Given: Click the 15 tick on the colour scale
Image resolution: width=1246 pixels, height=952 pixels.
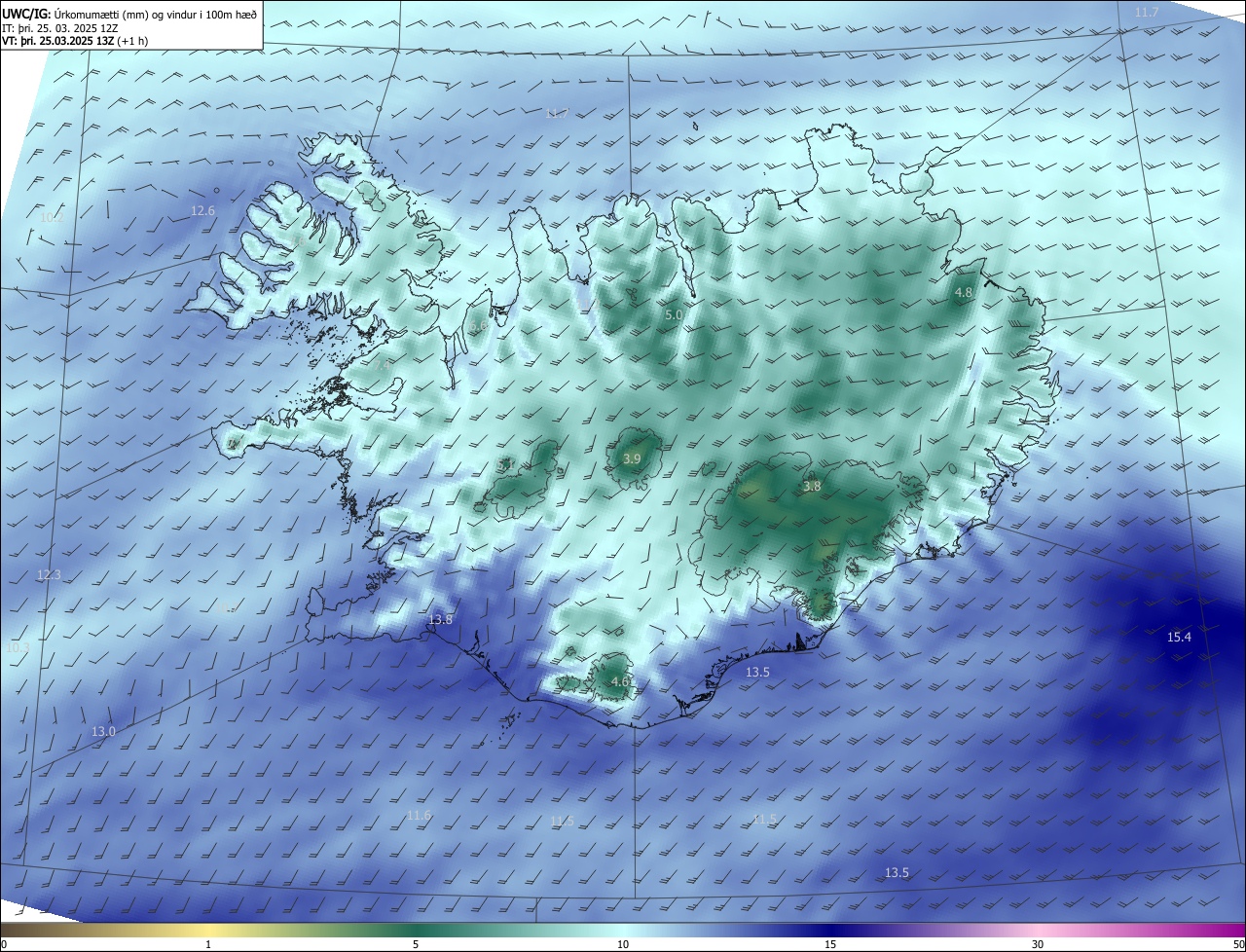Looking at the screenshot, I should (830, 945).
